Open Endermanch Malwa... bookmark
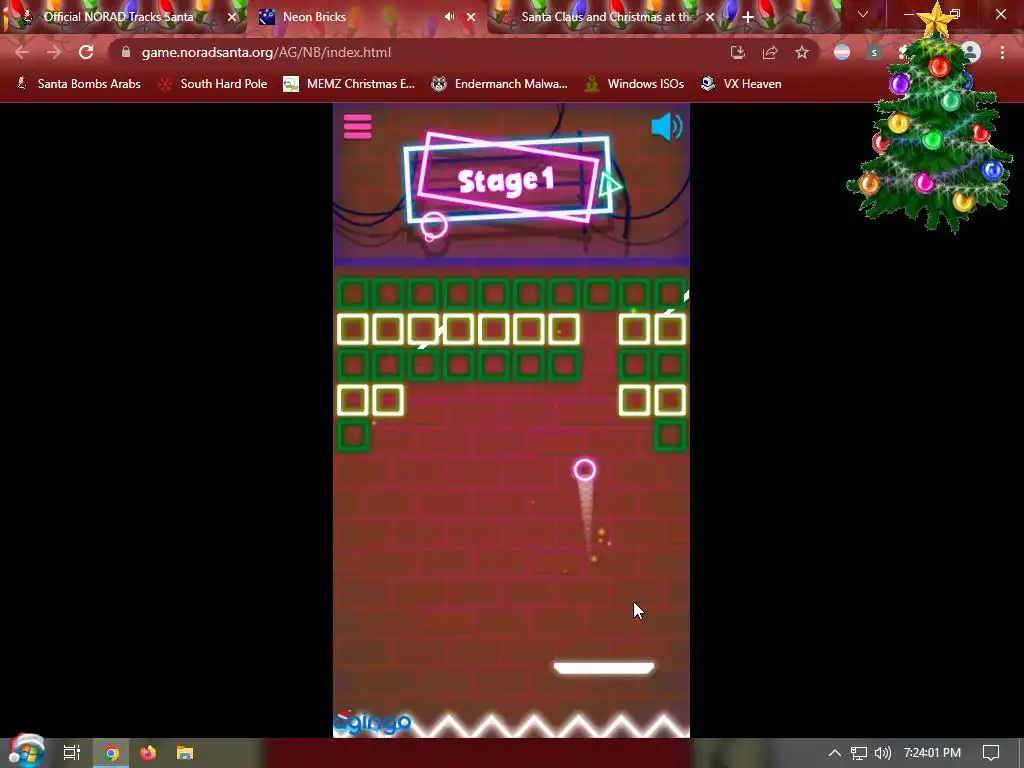The image size is (1024, 768). tap(499, 84)
